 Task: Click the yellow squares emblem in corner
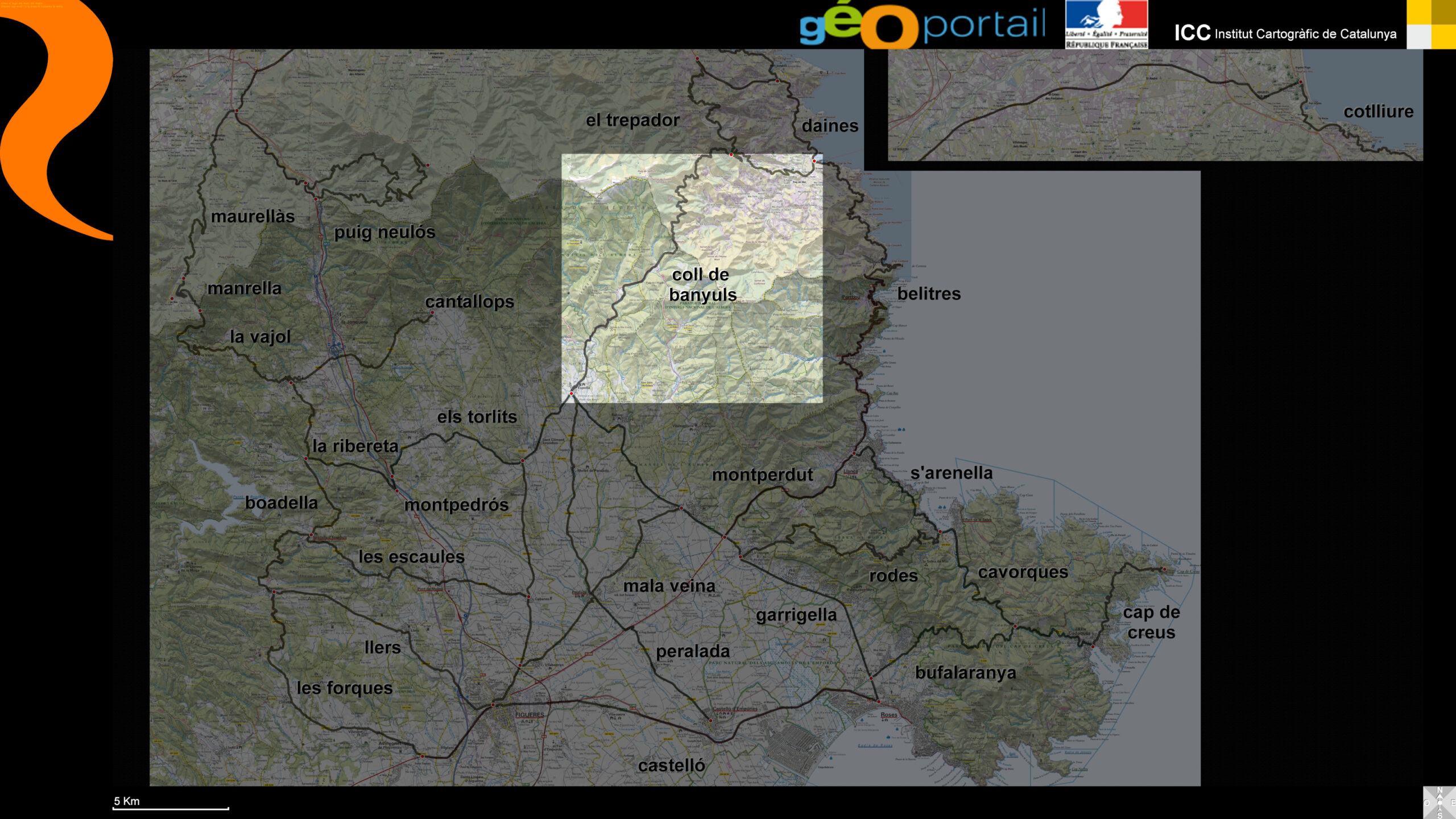pyautogui.click(x=1431, y=24)
